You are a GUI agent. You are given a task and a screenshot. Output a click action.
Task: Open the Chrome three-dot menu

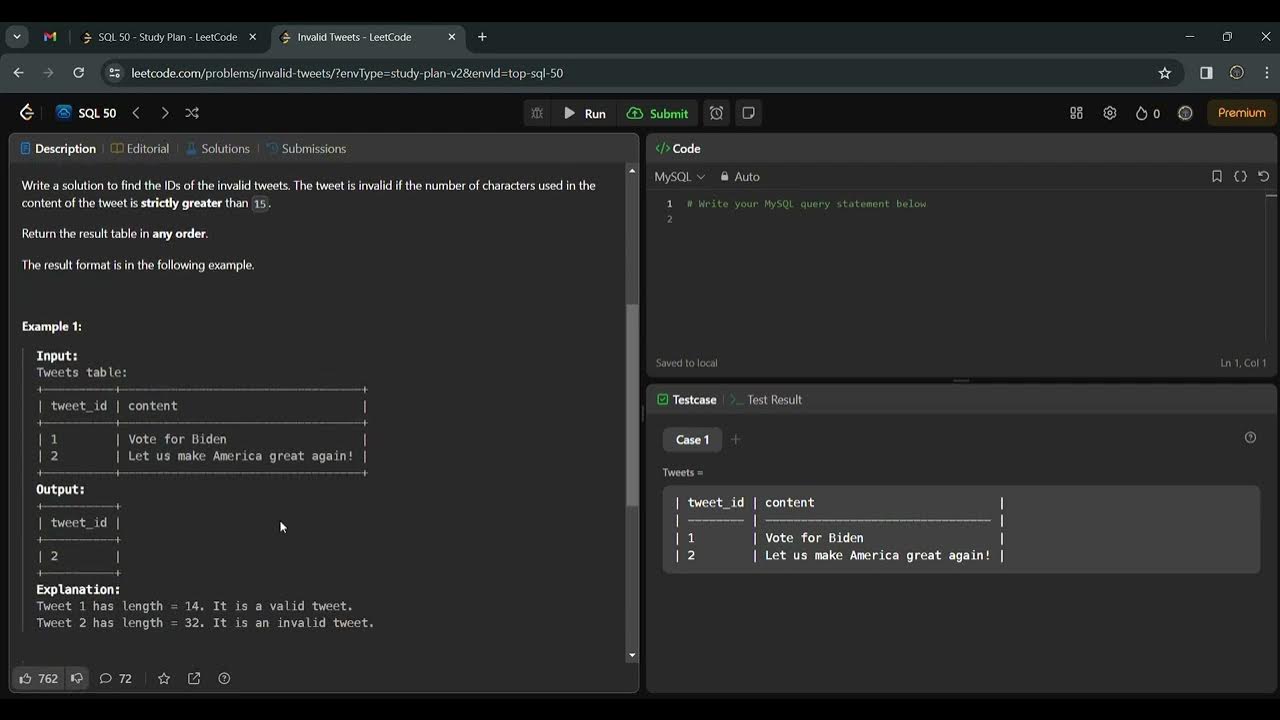tap(1267, 73)
